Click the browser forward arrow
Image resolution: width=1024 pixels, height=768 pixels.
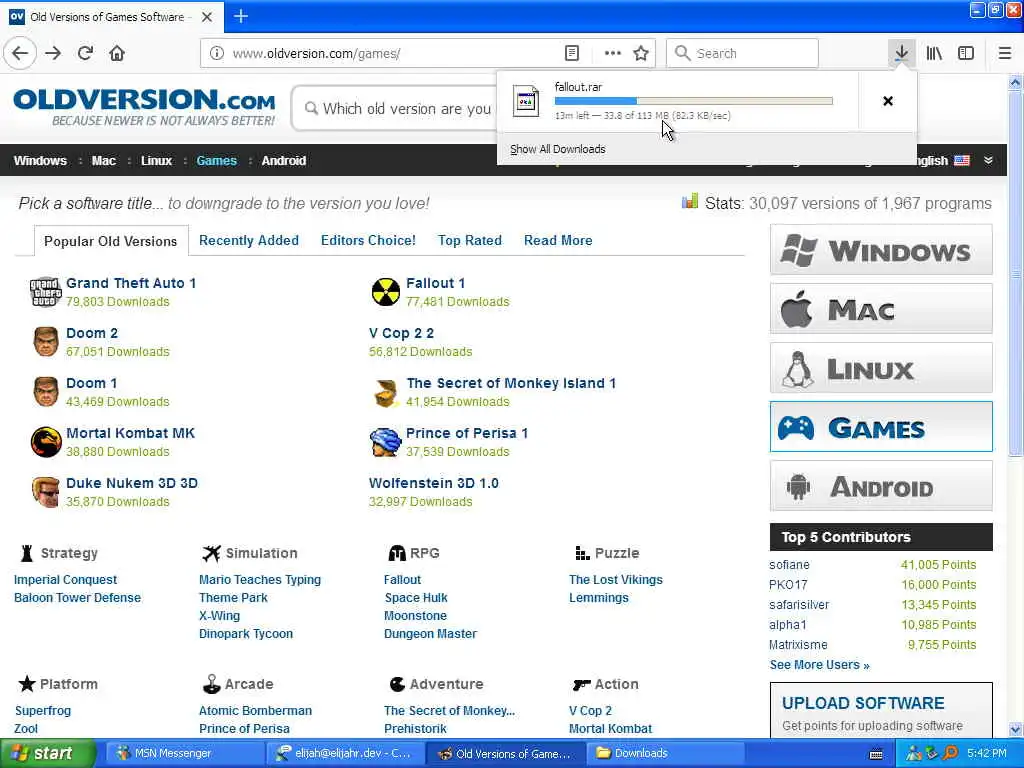pyautogui.click(x=53, y=53)
